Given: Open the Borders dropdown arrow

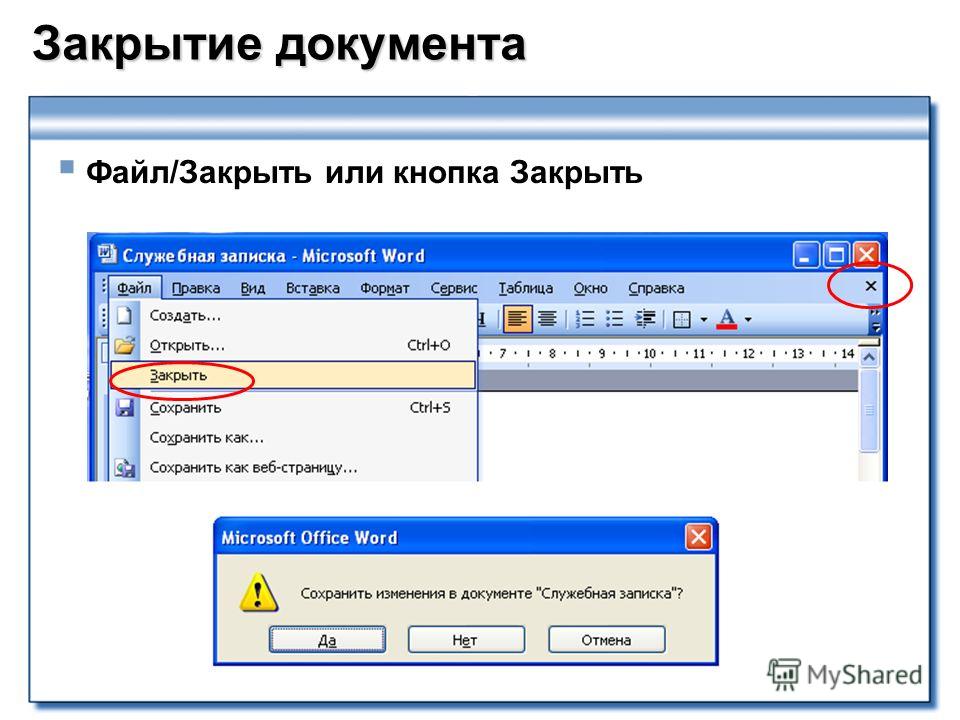Looking at the screenshot, I should click(703, 320).
